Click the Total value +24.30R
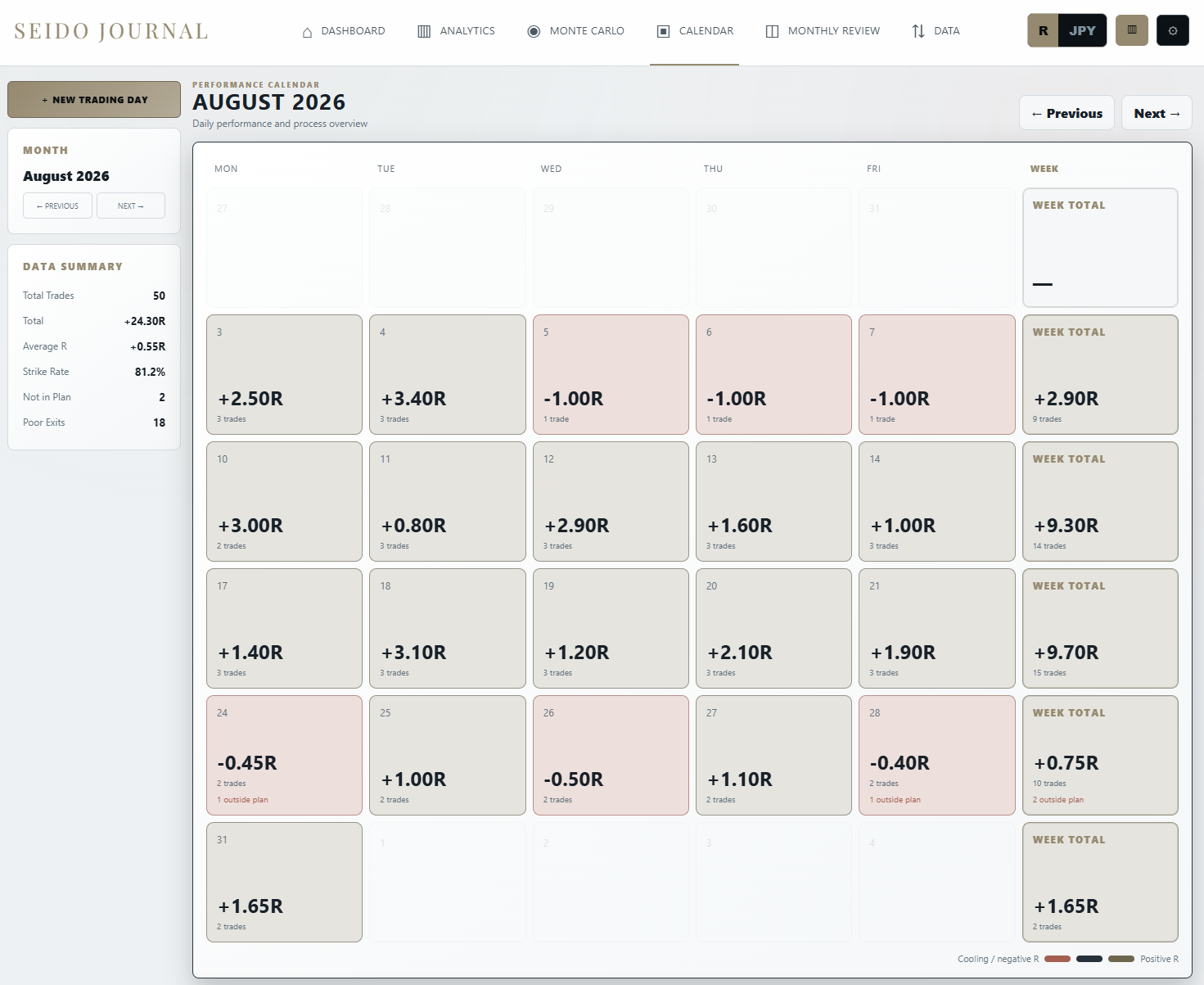Image resolution: width=1204 pixels, height=985 pixels. pyautogui.click(x=145, y=321)
